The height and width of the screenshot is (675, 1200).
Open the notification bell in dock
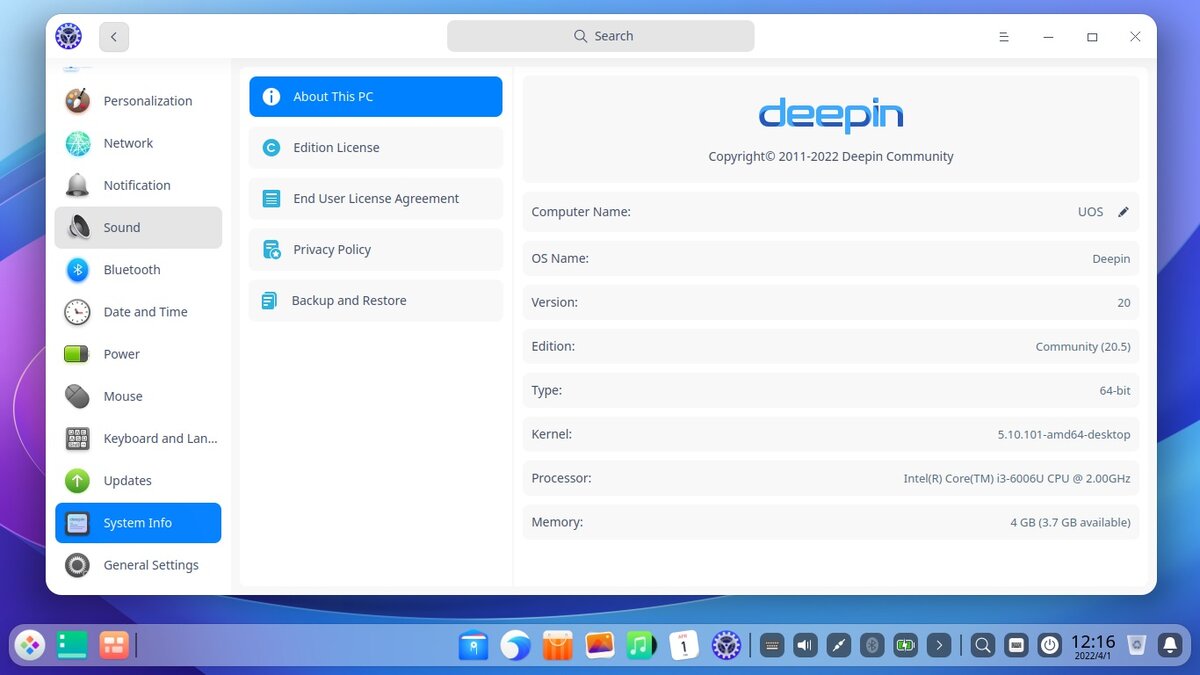pyautogui.click(x=1170, y=646)
